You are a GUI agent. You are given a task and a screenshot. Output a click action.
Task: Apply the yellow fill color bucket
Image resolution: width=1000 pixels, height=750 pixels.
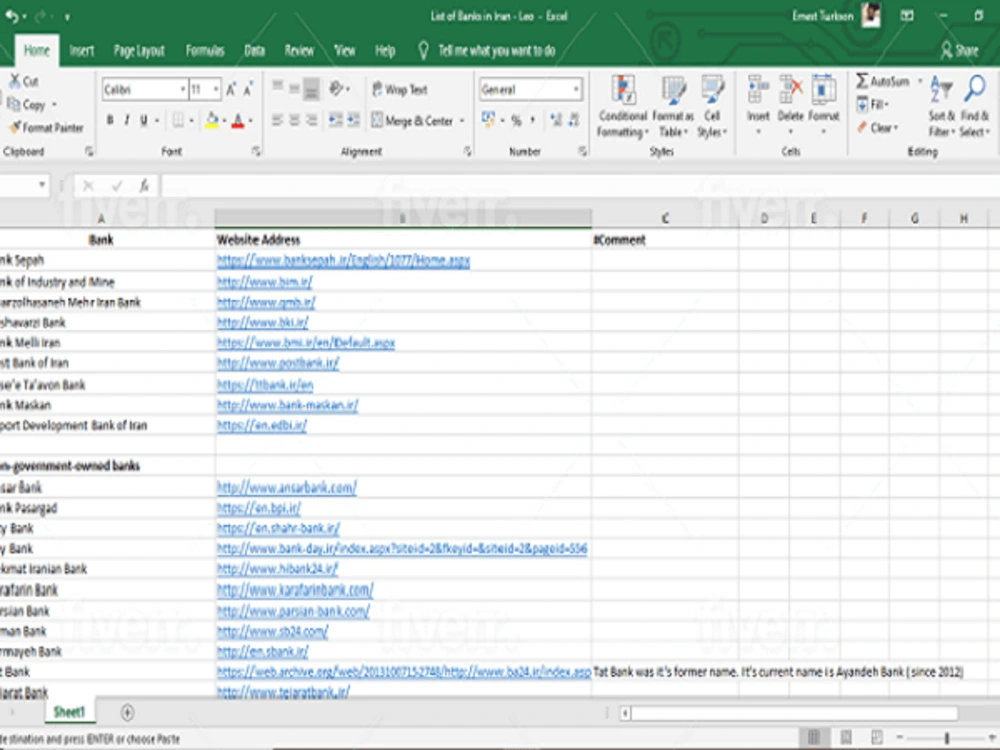[x=212, y=120]
